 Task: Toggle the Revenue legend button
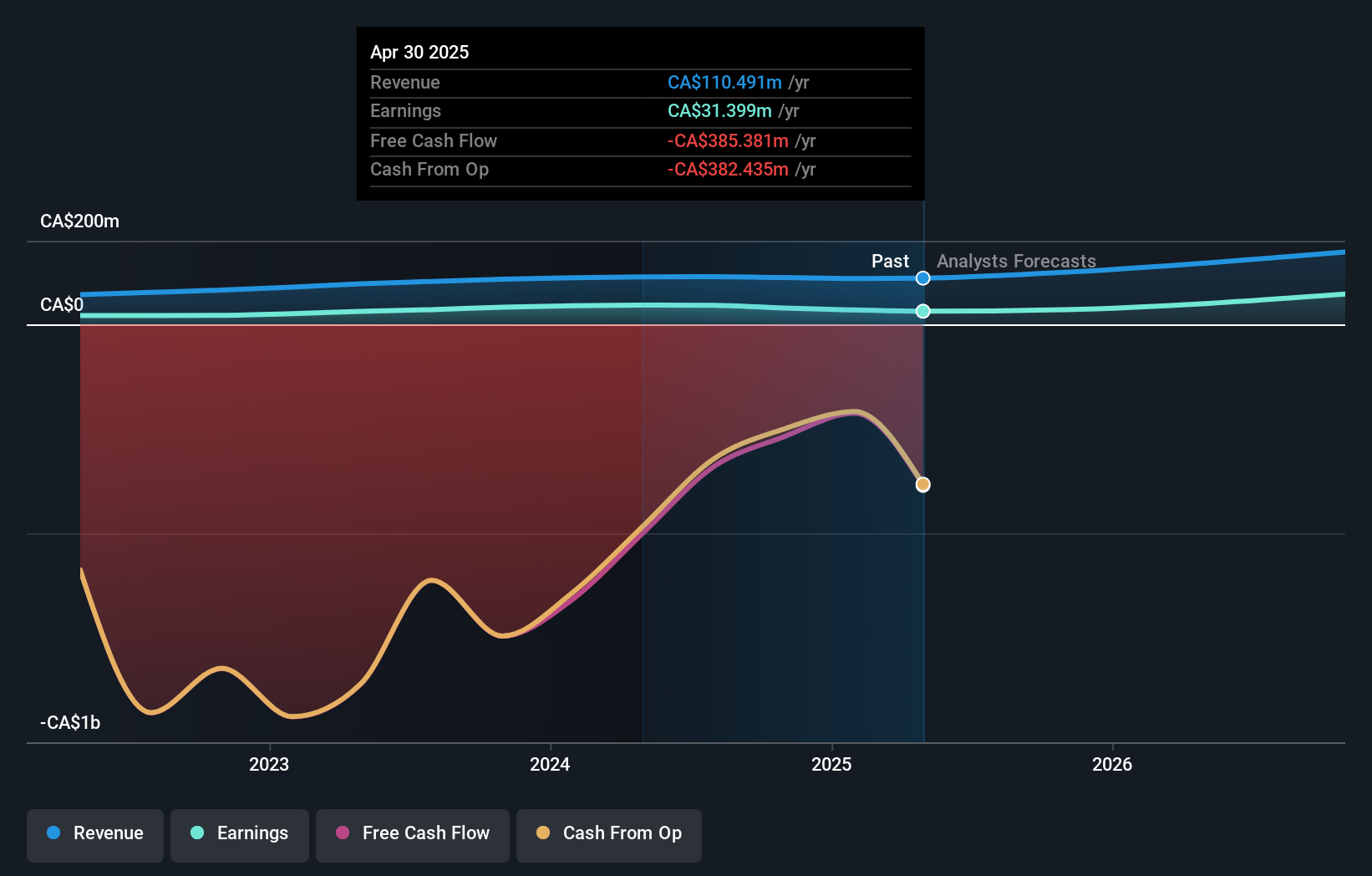(x=95, y=835)
